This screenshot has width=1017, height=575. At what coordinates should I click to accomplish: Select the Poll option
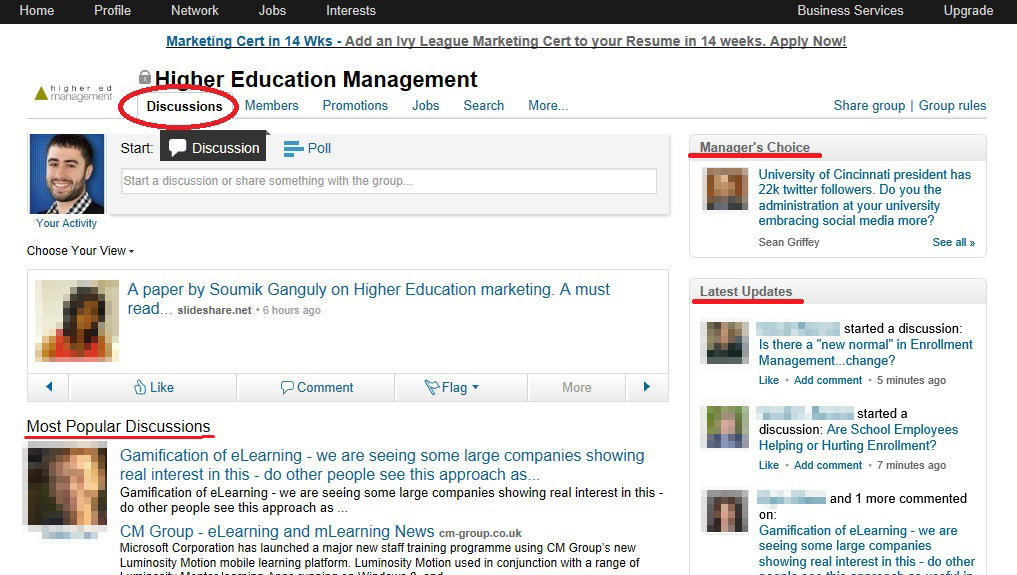307,148
